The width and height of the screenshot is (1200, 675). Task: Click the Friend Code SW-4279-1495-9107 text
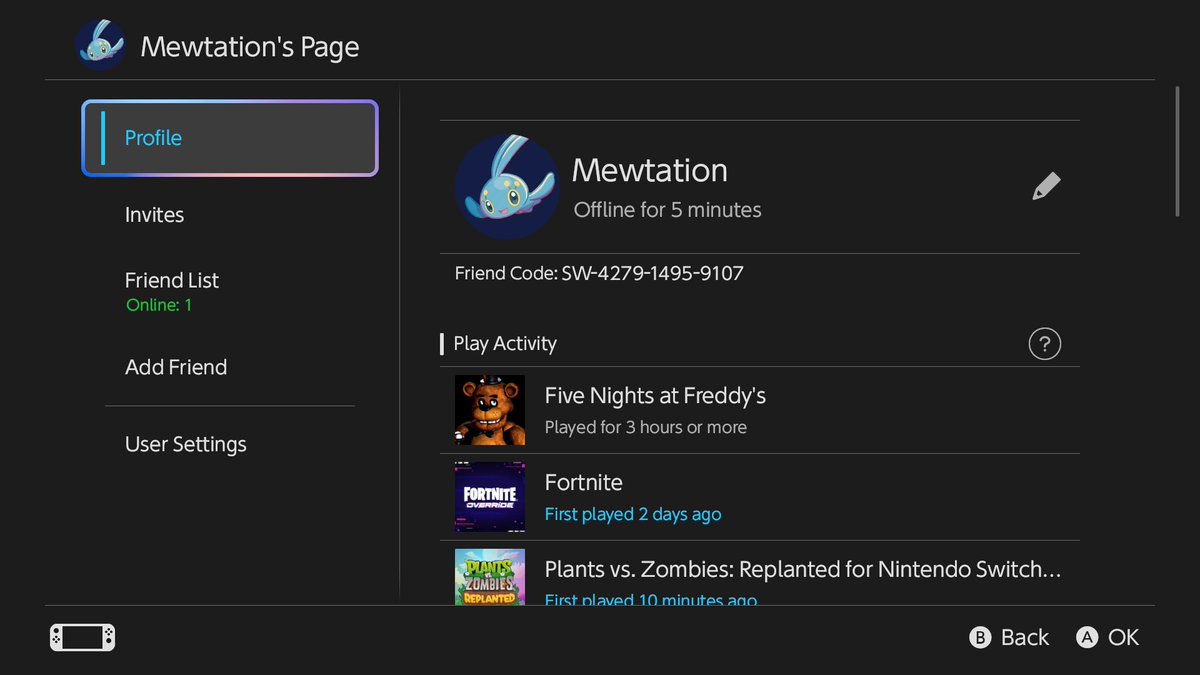pos(599,273)
